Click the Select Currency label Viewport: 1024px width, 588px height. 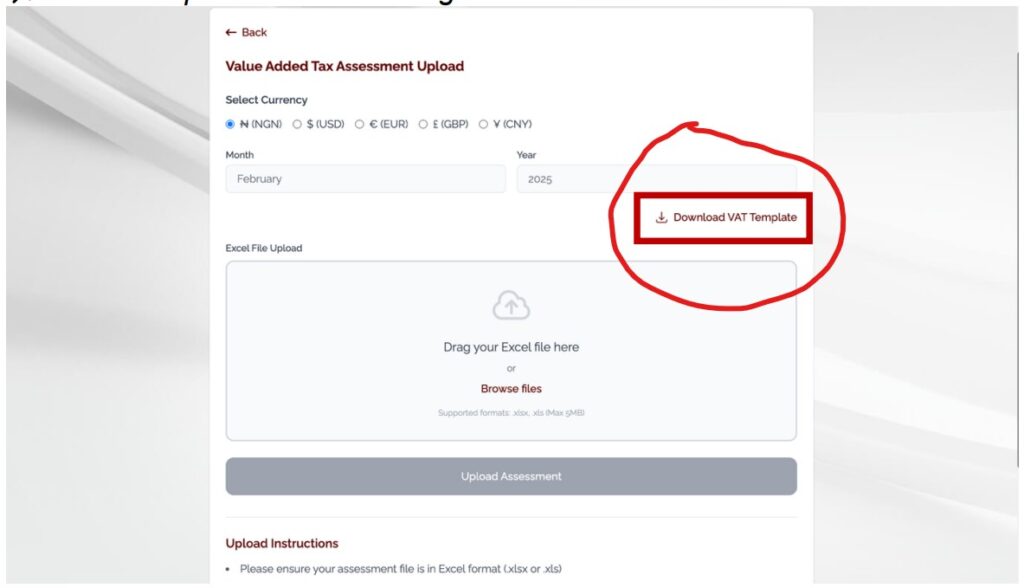(x=266, y=100)
